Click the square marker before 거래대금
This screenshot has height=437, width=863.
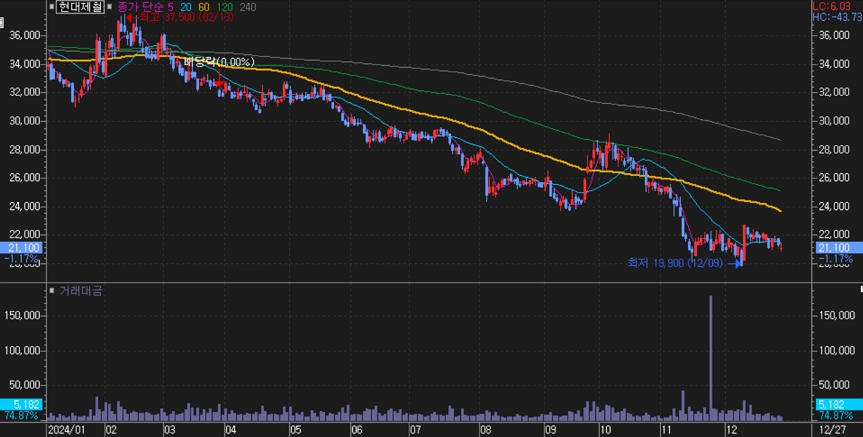point(51,291)
